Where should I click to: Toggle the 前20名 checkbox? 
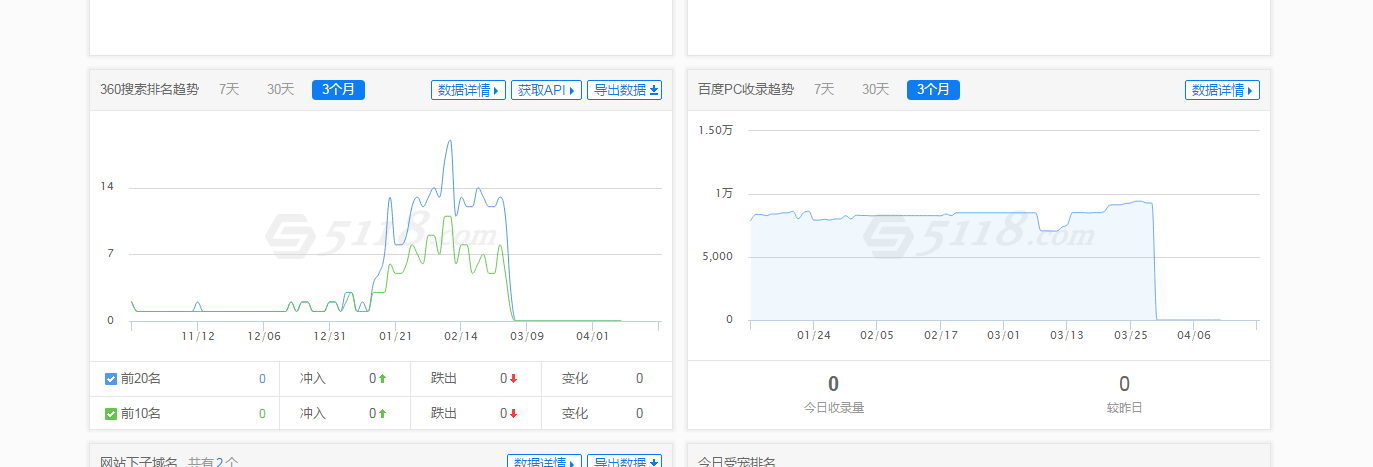(x=111, y=379)
